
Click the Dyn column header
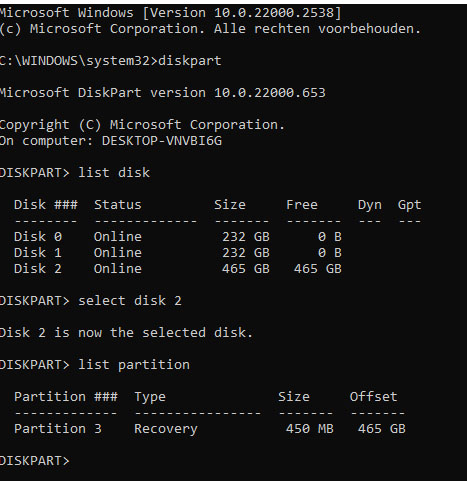(370, 205)
